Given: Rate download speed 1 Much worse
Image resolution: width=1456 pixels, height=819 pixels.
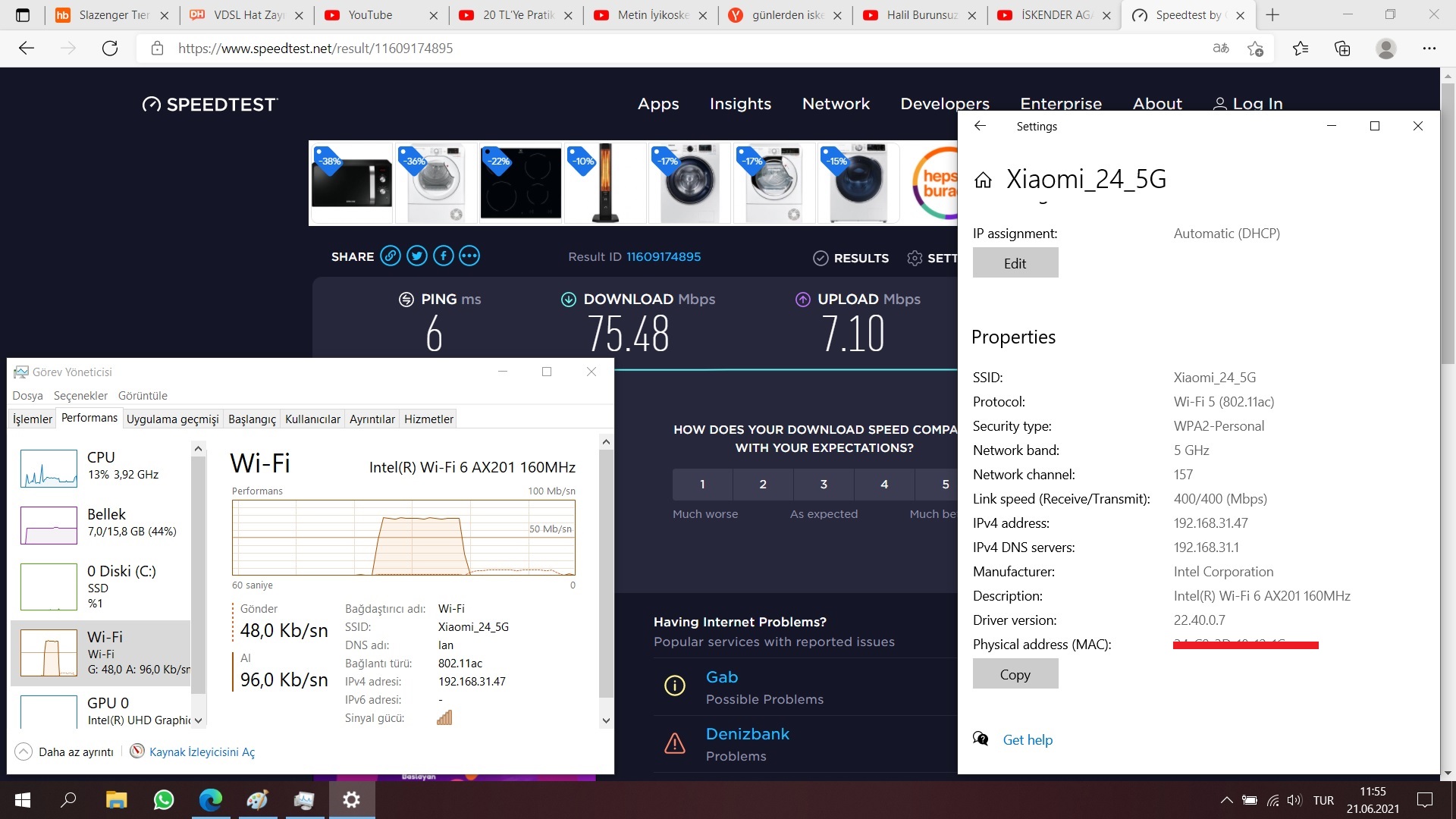Looking at the screenshot, I should 702,484.
